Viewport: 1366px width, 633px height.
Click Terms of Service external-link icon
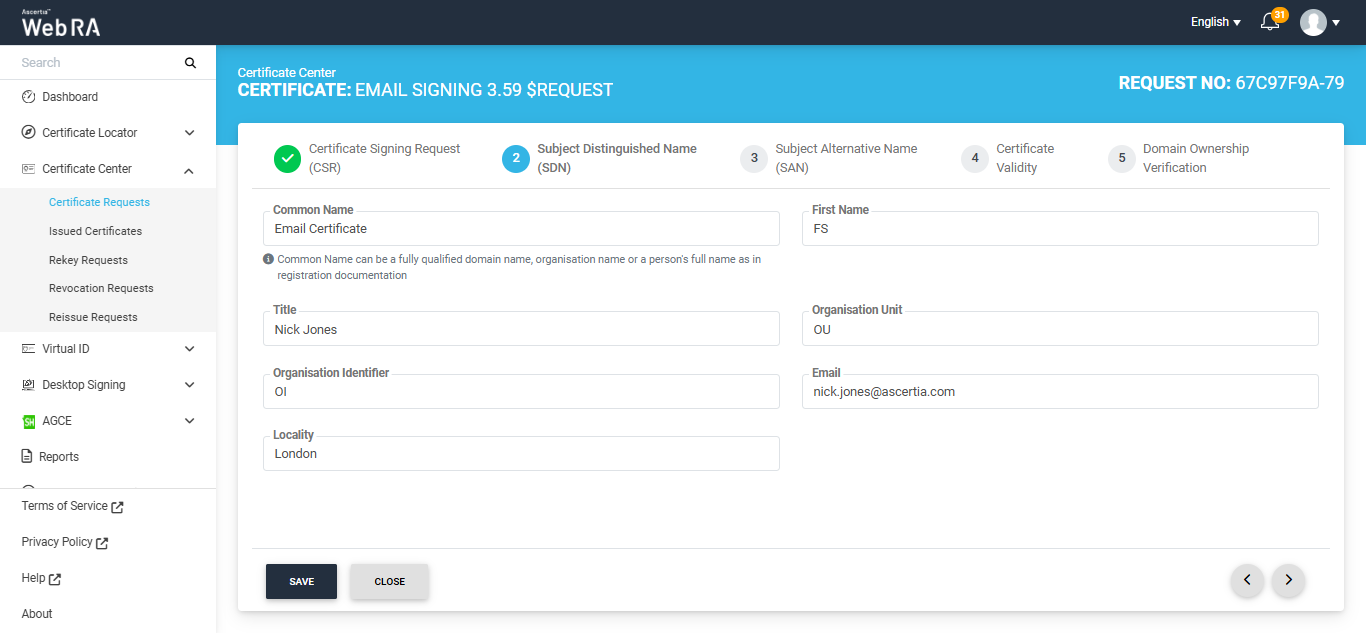pos(118,507)
